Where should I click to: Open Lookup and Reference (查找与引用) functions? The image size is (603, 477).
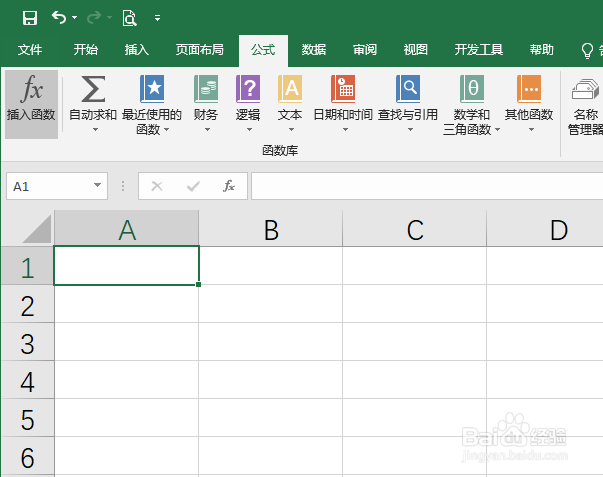[x=408, y=90]
